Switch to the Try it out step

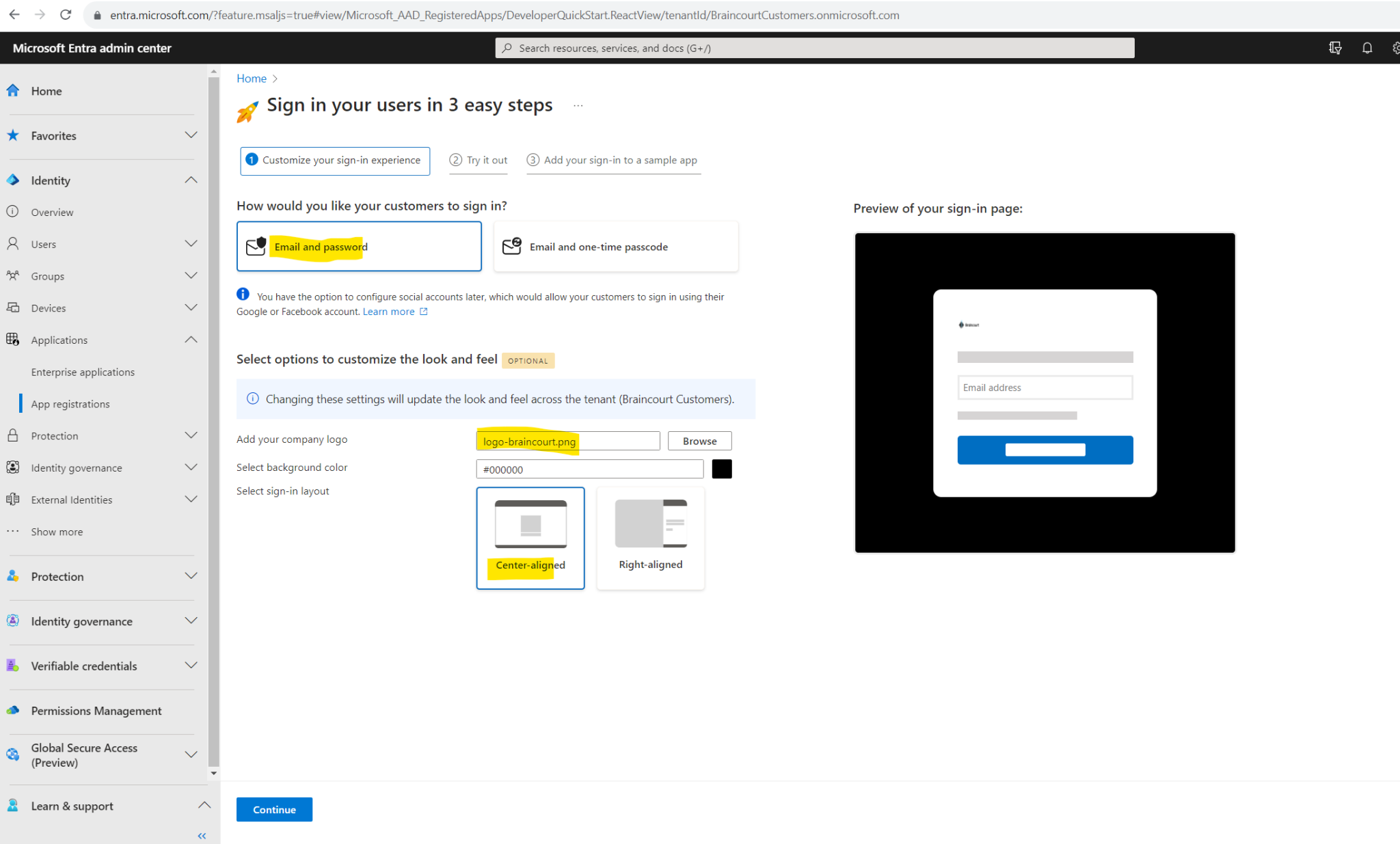tap(478, 160)
